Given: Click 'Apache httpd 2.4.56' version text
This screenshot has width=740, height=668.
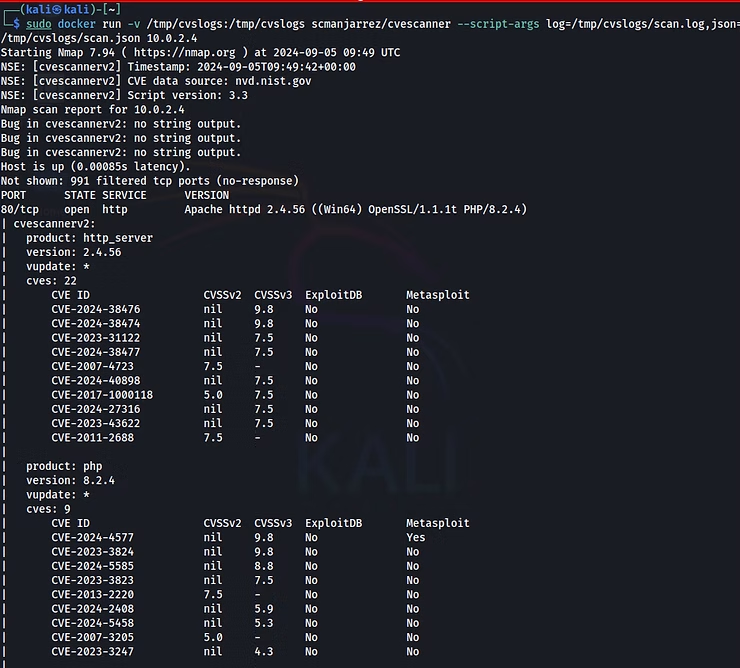Looking at the screenshot, I should click(x=244, y=210).
